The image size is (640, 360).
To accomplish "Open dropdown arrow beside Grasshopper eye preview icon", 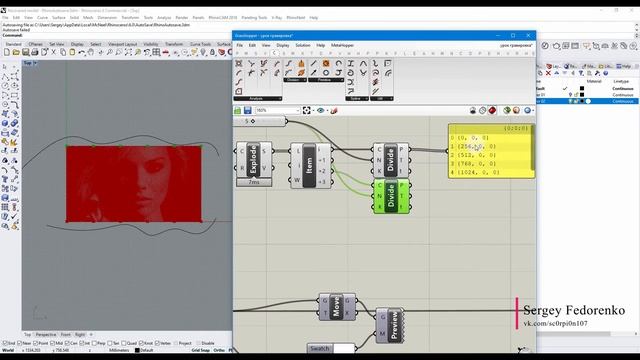I will tap(327, 111).
